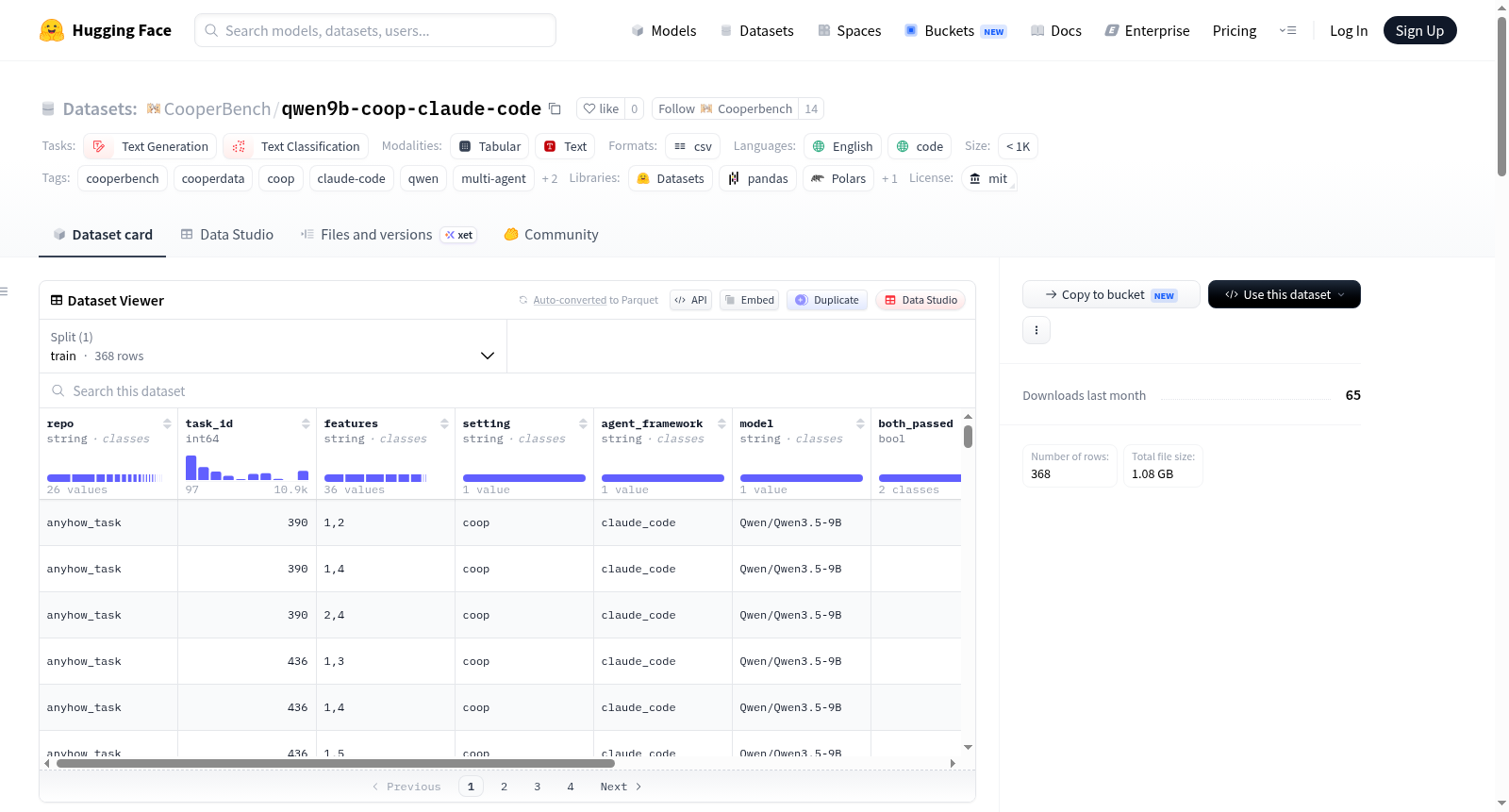Viewport: 1509px width, 812px height.
Task: Sort the setting column
Action: coord(583,423)
